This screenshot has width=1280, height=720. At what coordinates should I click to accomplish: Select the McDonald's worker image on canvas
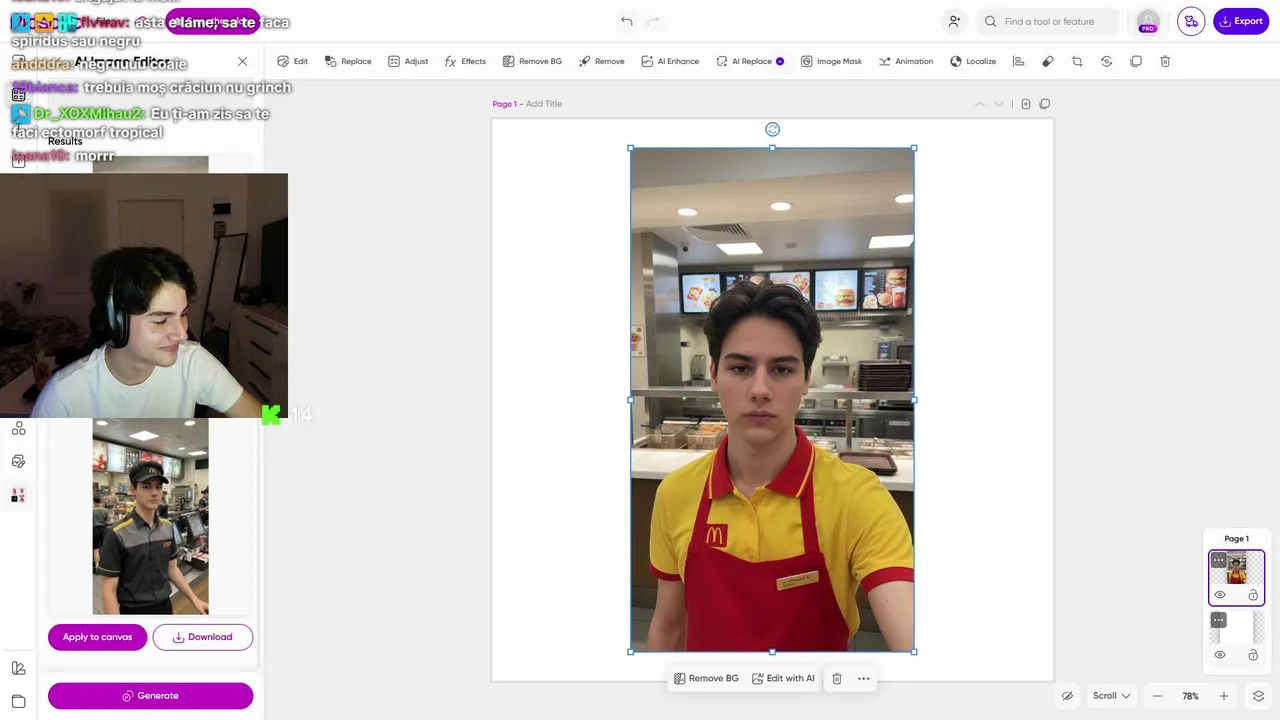point(772,400)
